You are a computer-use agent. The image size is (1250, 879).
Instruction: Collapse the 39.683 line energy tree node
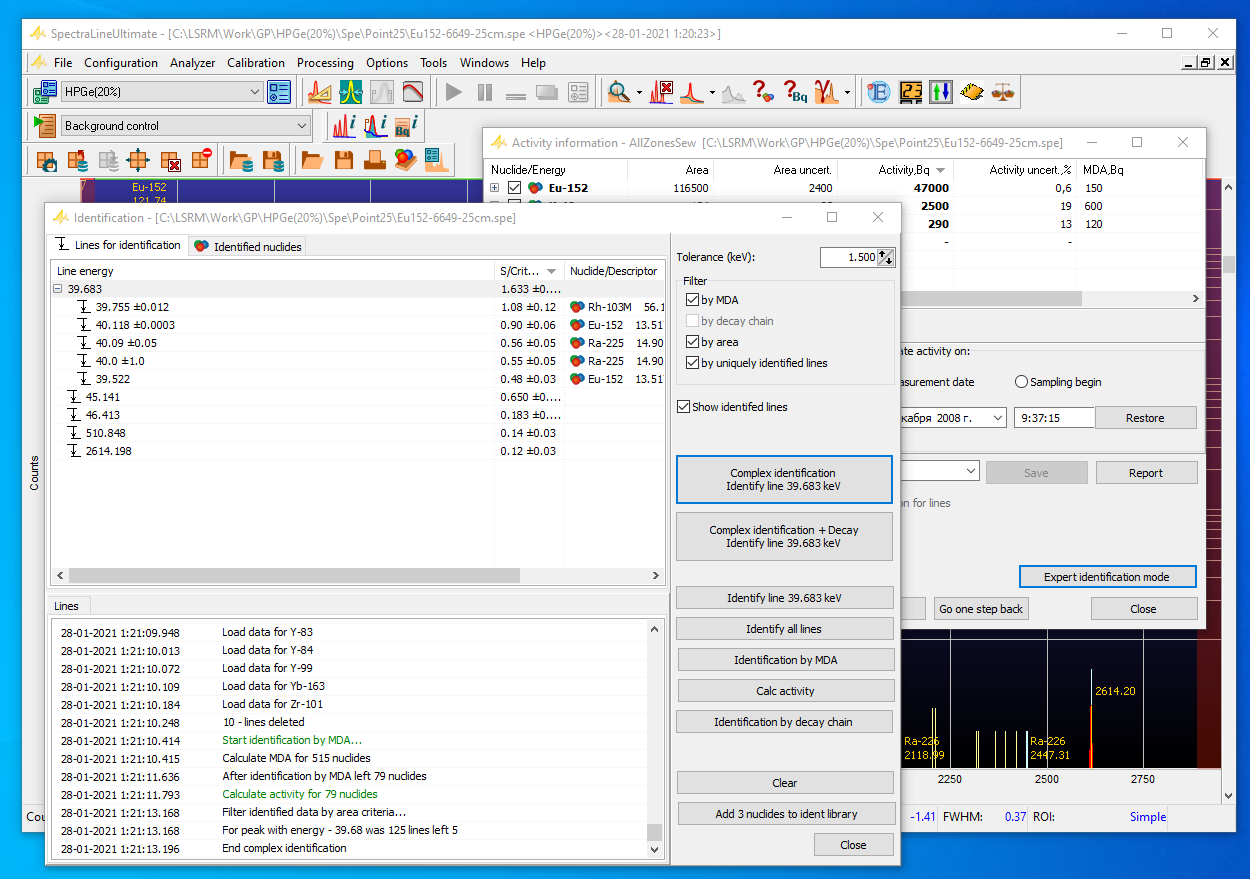[58, 289]
